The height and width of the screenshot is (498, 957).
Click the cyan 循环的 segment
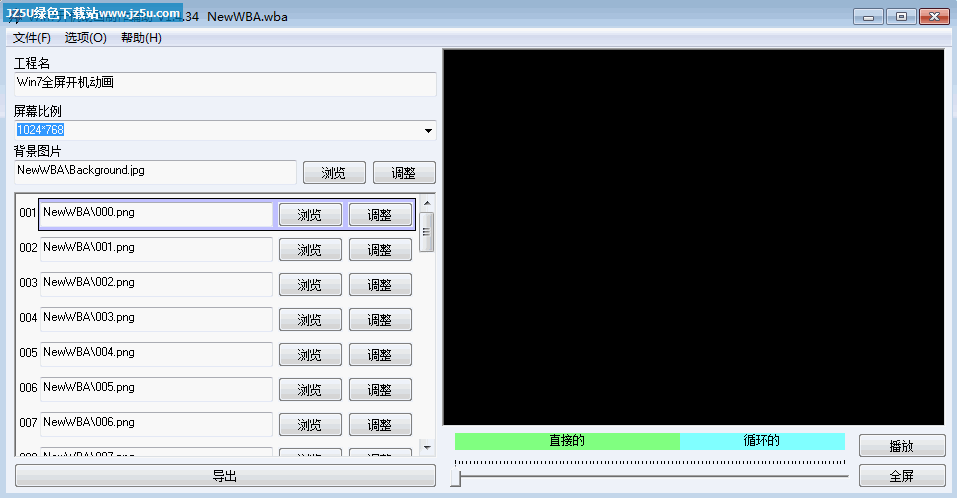point(762,441)
